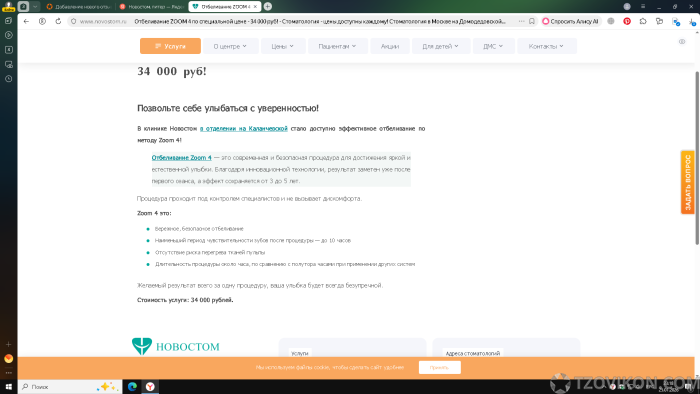This screenshot has height=394, width=700.
Task: Click the heading Позвольте себе улыбаться с уверенностью!
Action: 228,108
